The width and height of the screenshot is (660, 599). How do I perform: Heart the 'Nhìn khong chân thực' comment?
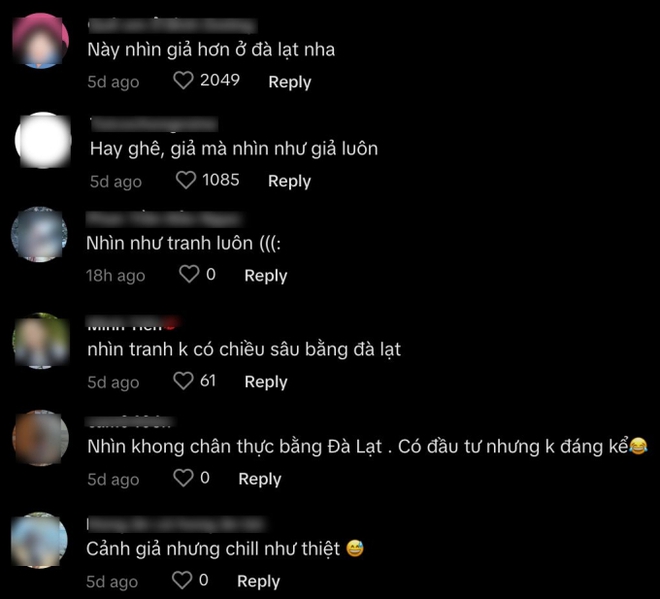184,478
